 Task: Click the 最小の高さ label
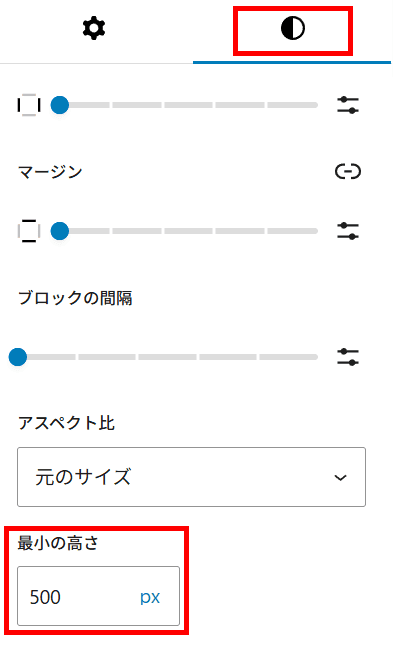click(x=58, y=543)
